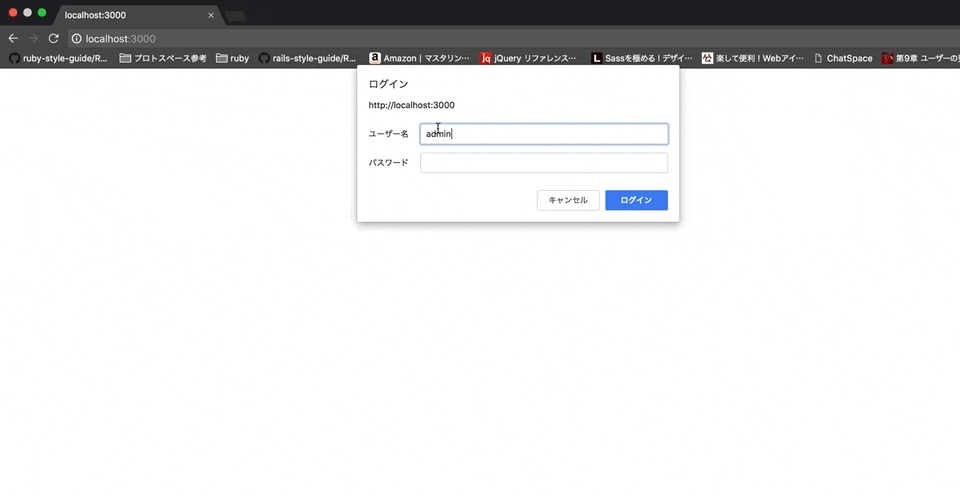This screenshot has height=496, width=960.
Task: Focus the localhost:3000 address bar
Action: [514, 39]
